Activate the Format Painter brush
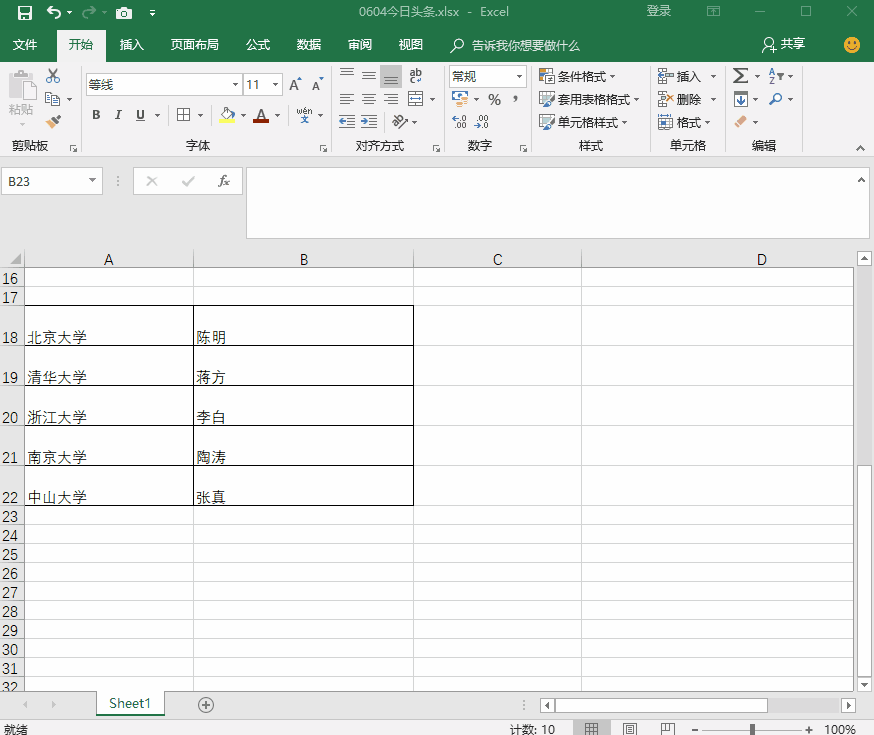The width and height of the screenshot is (874, 735). pyautogui.click(x=53, y=121)
